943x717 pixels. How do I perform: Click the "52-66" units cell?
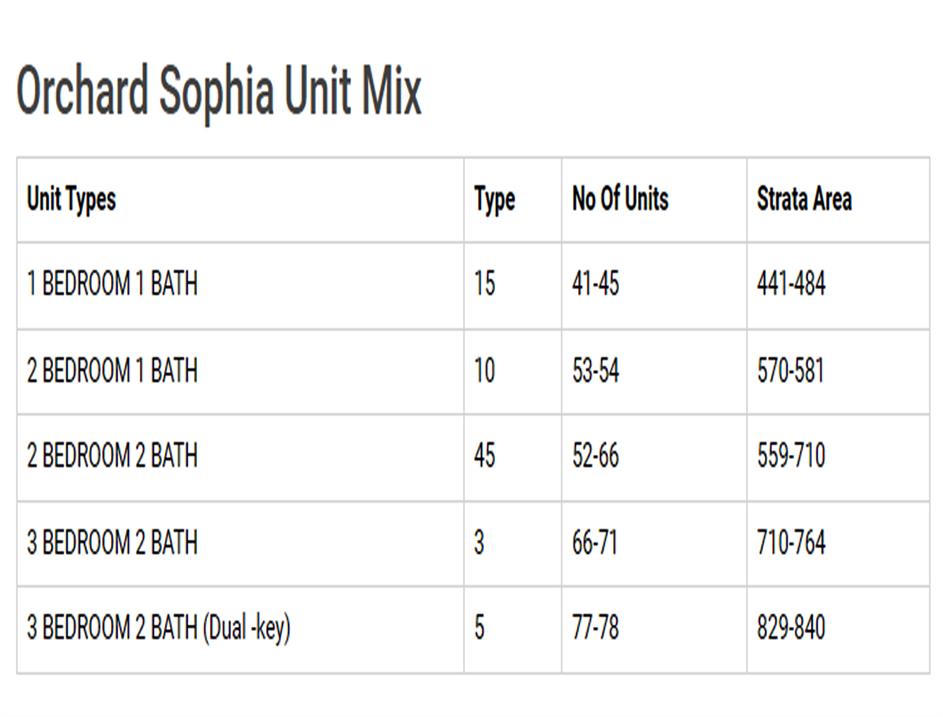(595, 457)
